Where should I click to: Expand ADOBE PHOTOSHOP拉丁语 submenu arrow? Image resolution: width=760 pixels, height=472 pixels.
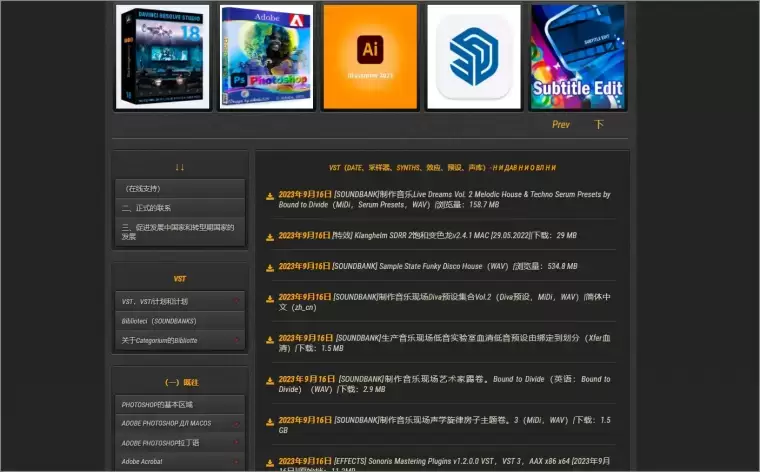237,442
